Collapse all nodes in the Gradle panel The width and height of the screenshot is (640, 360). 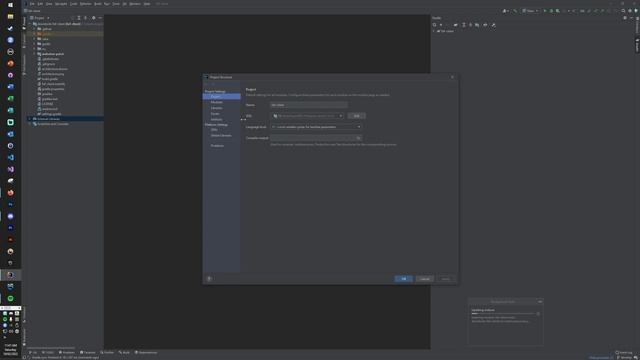pos(470,25)
